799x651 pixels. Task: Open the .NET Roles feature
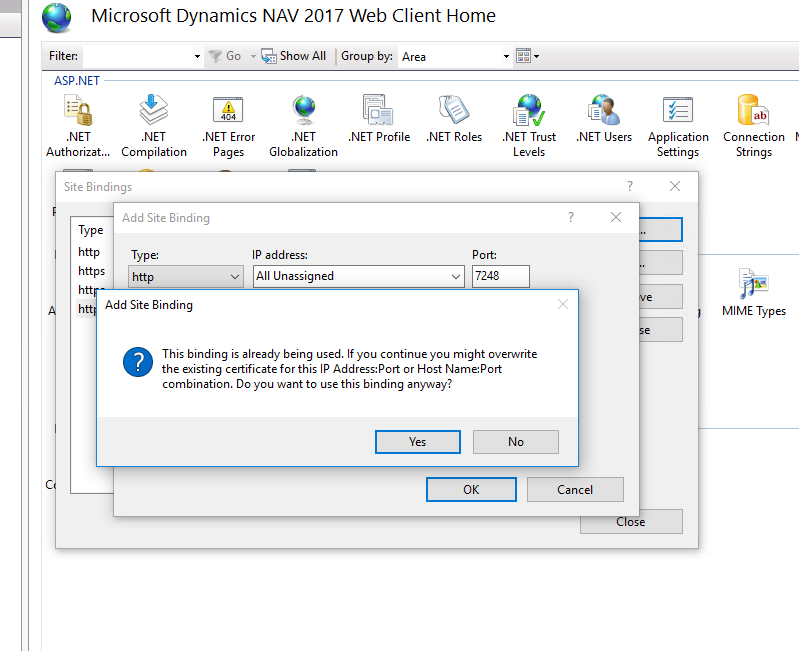click(x=454, y=118)
